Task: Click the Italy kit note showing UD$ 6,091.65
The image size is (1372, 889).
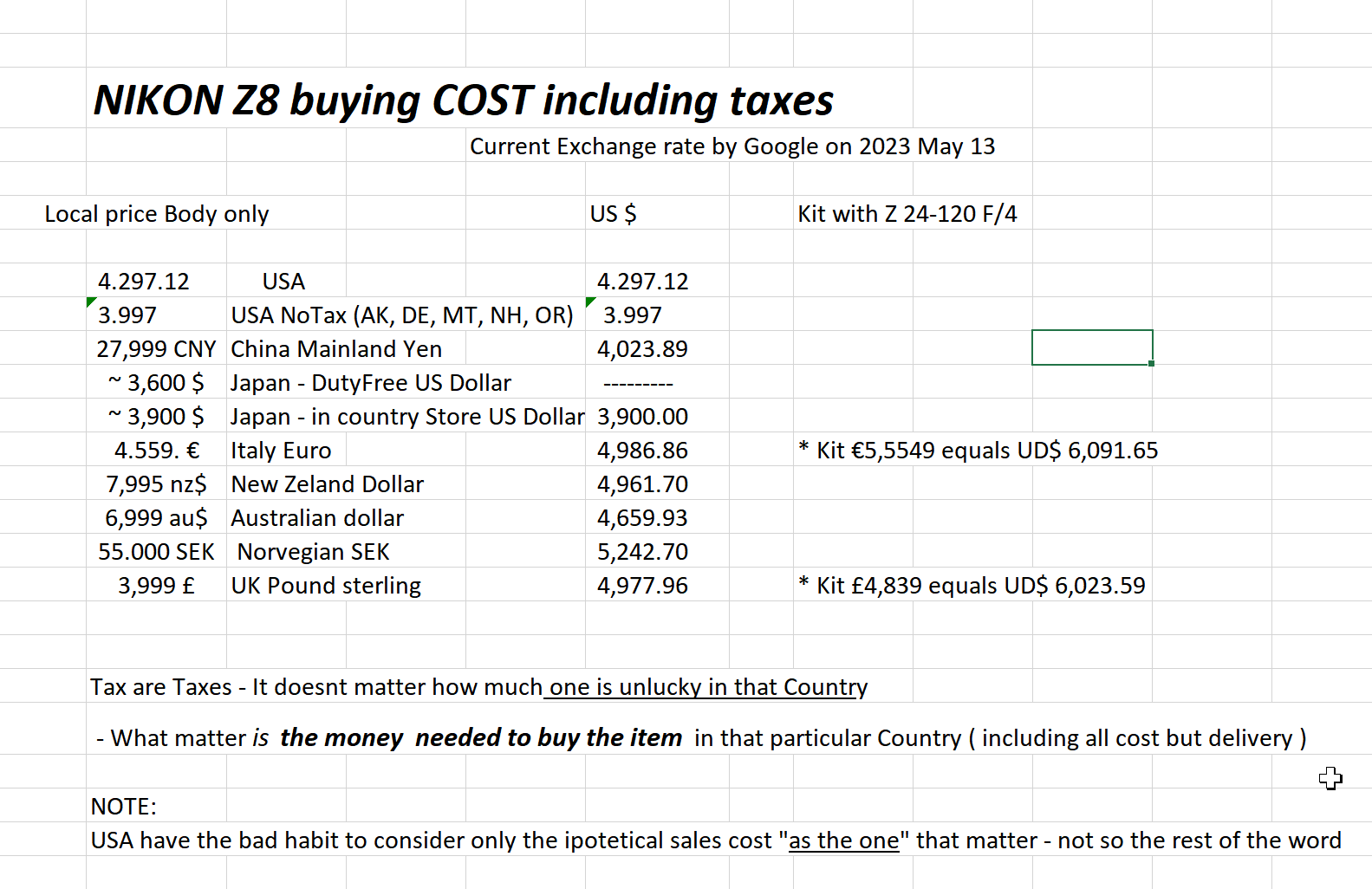Action: pyautogui.click(x=978, y=451)
